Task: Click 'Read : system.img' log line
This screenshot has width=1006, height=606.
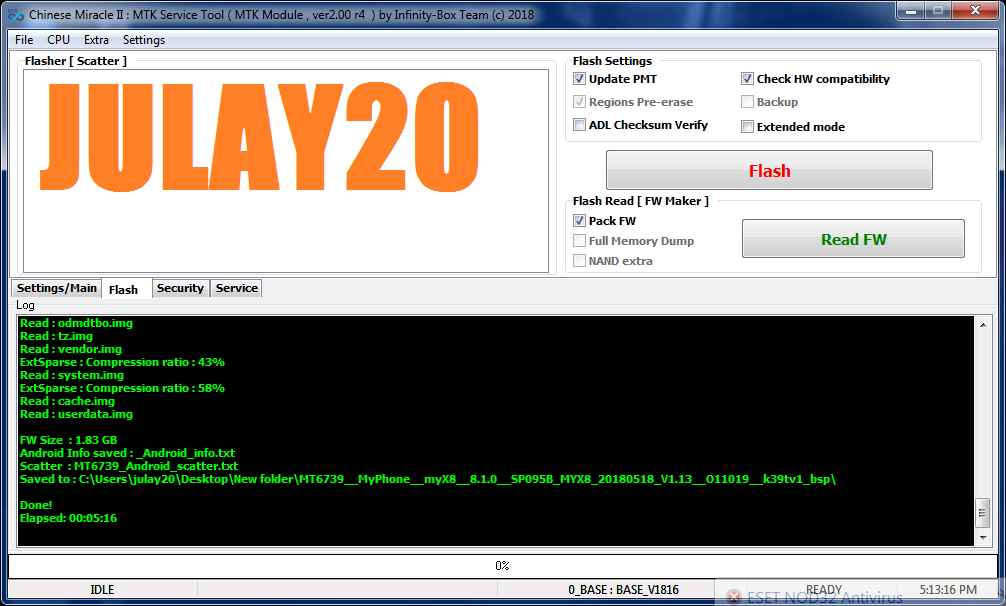Action: coord(72,375)
